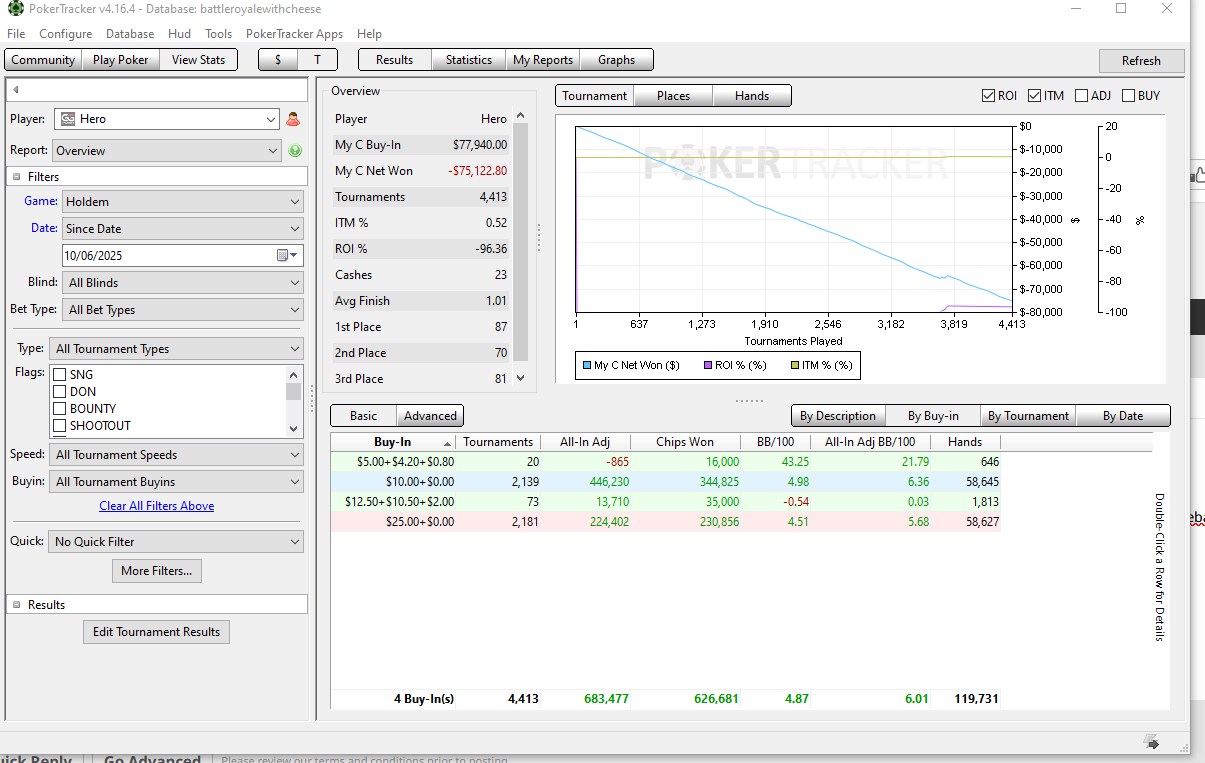This screenshot has width=1205, height=763.
Task: Open the Buyin dropdown
Action: click(x=176, y=482)
